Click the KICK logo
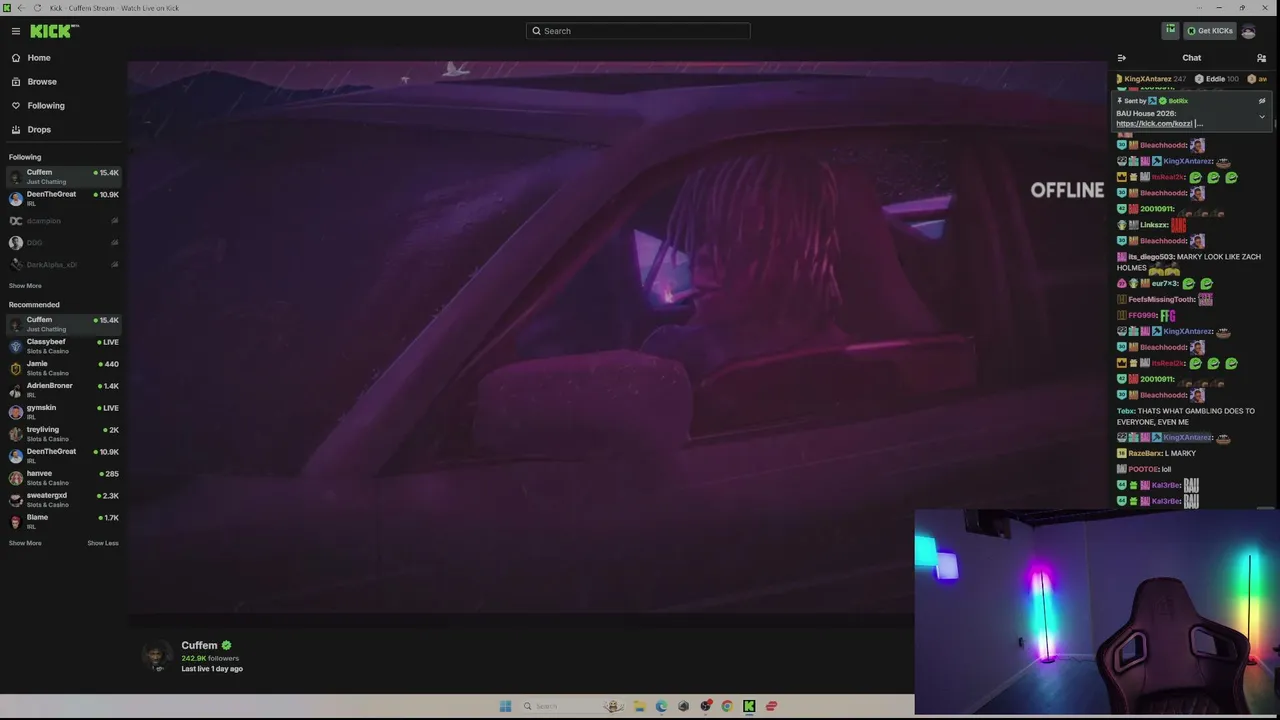Screen dimensions: 1280x720 click(x=54, y=31)
